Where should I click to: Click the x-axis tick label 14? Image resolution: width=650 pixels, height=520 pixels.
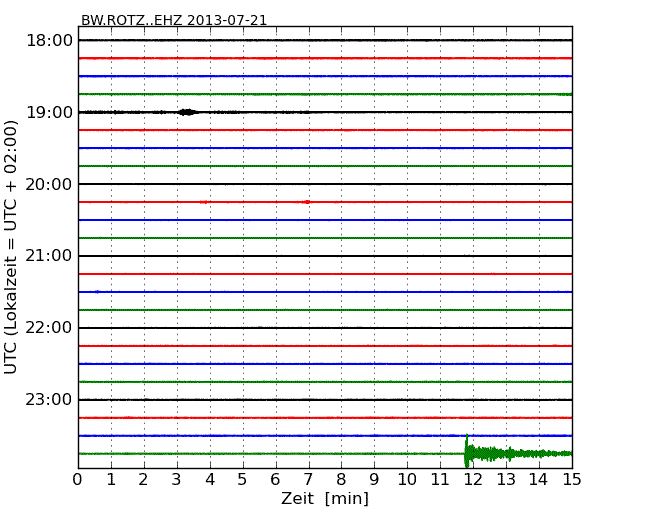538,479
